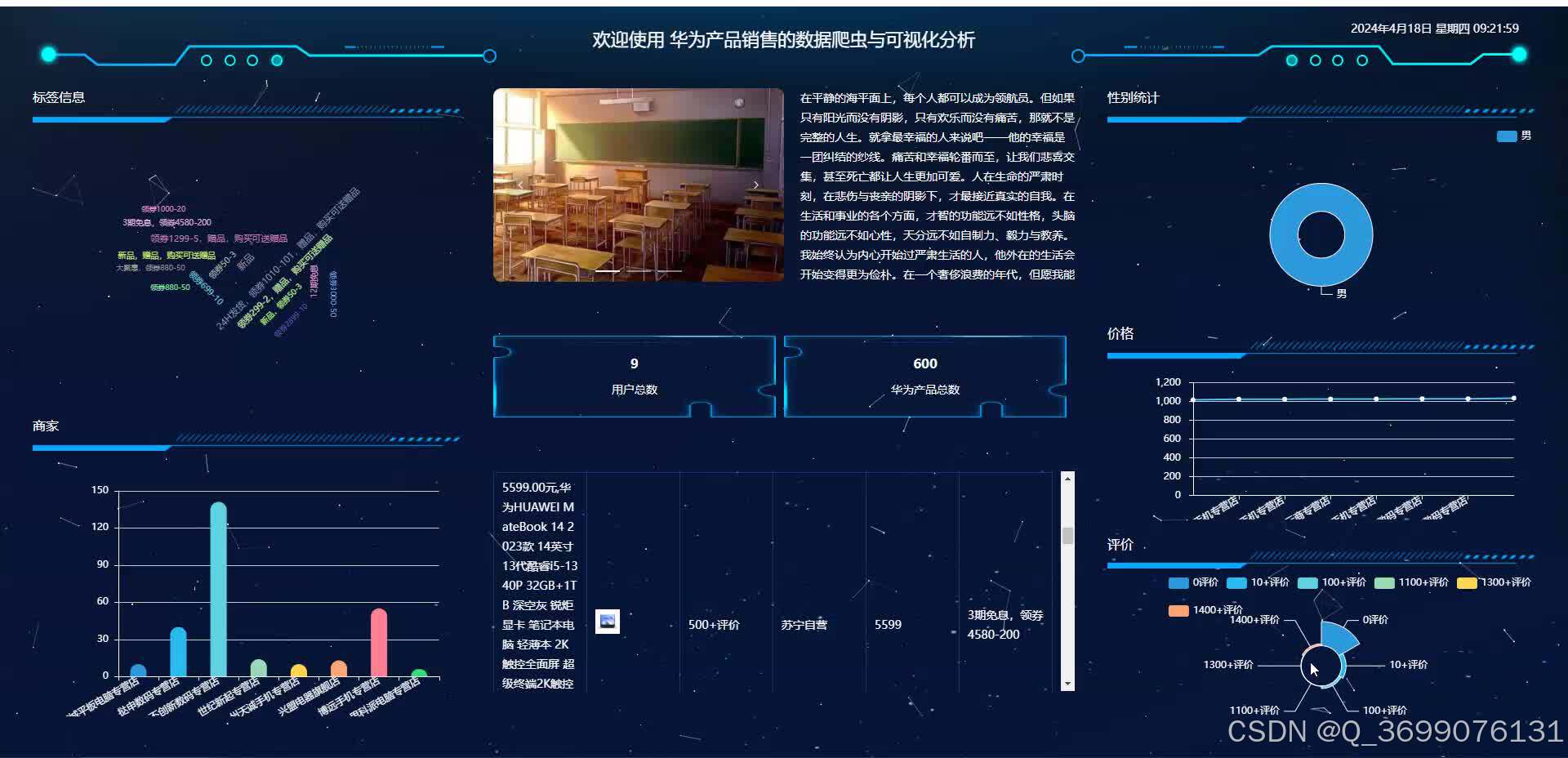Click the 1300+评价 label on the rose chart

(x=1227, y=665)
